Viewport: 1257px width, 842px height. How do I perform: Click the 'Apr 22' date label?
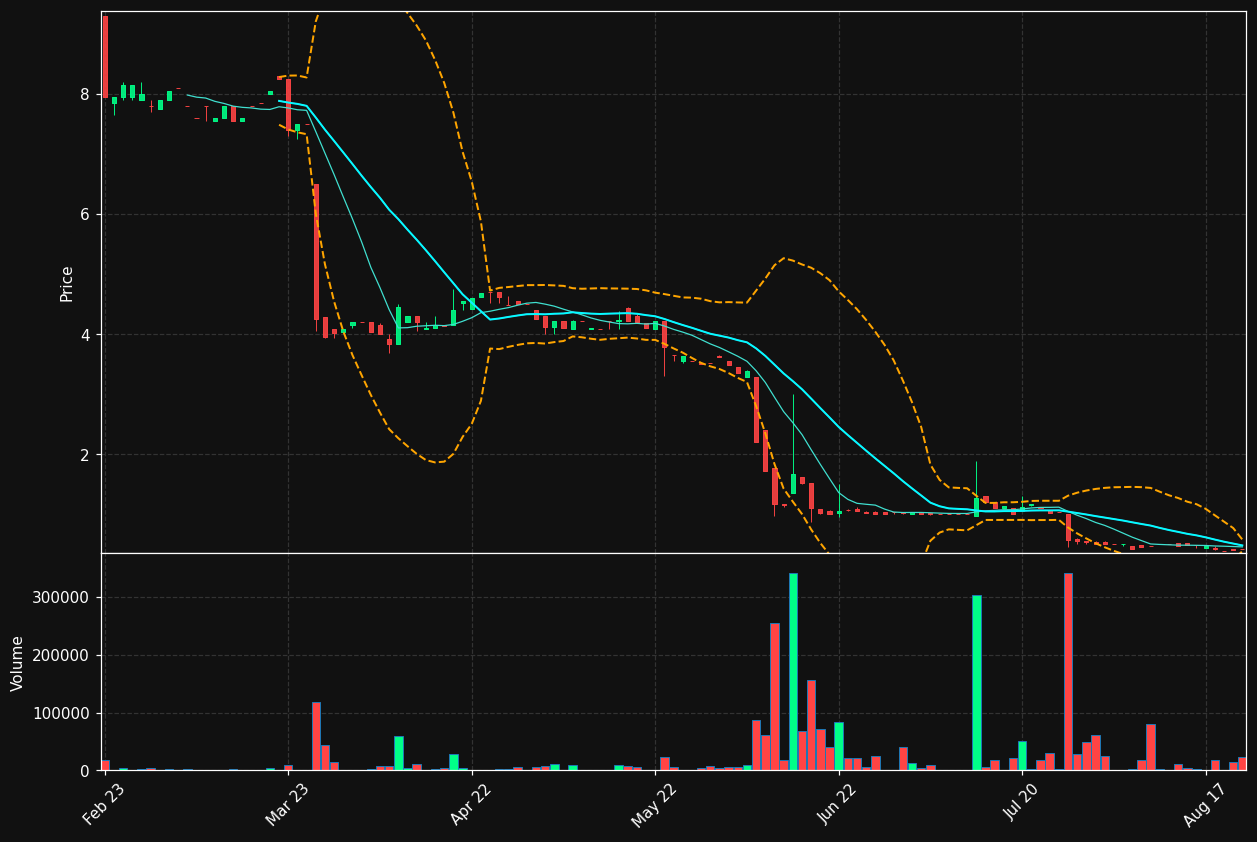coord(471,805)
